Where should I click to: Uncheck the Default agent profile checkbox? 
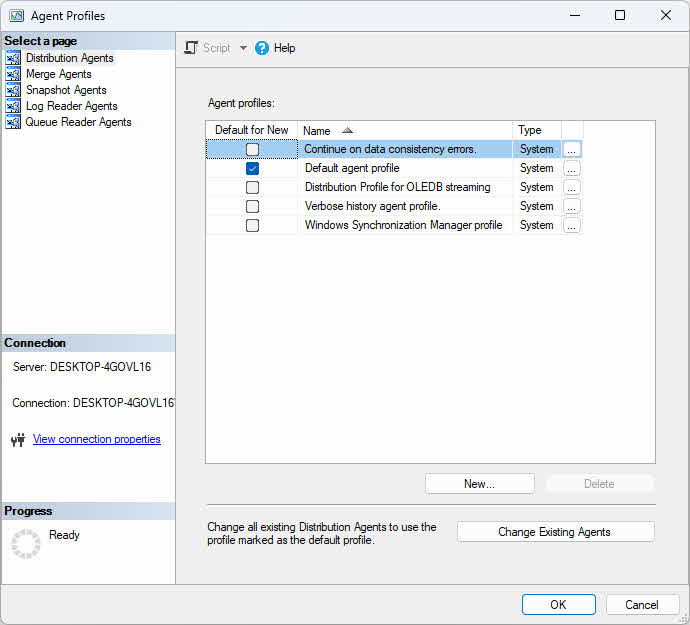(x=252, y=168)
